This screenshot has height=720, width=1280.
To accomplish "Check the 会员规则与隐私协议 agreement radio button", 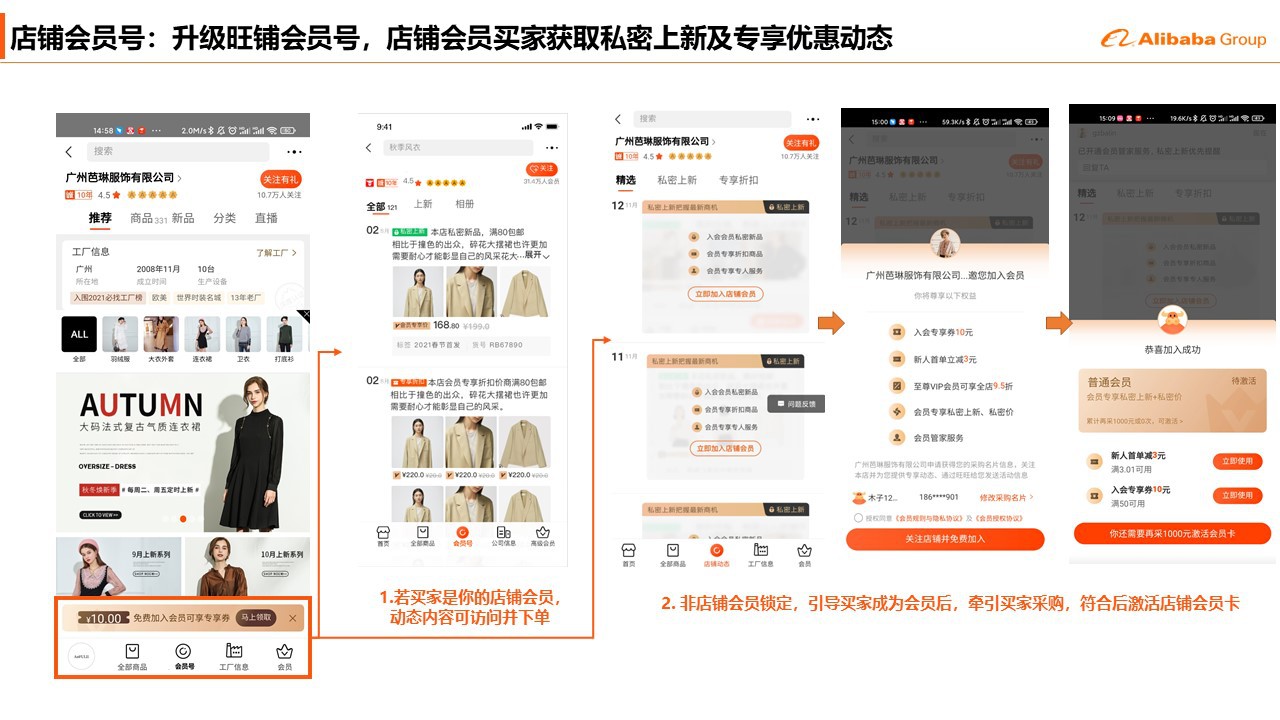I will 858,518.
